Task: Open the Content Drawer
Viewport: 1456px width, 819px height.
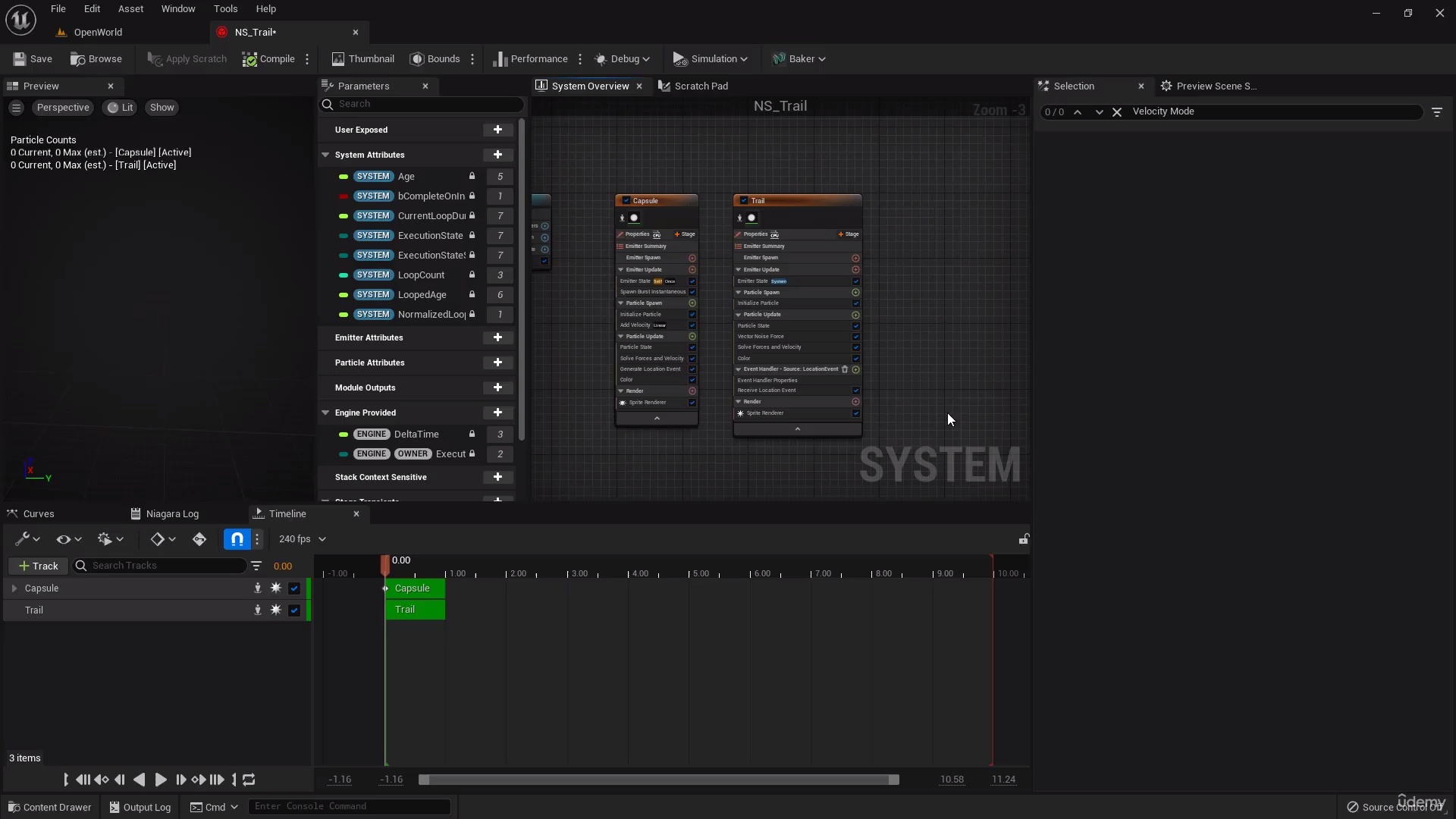Action: [49, 806]
